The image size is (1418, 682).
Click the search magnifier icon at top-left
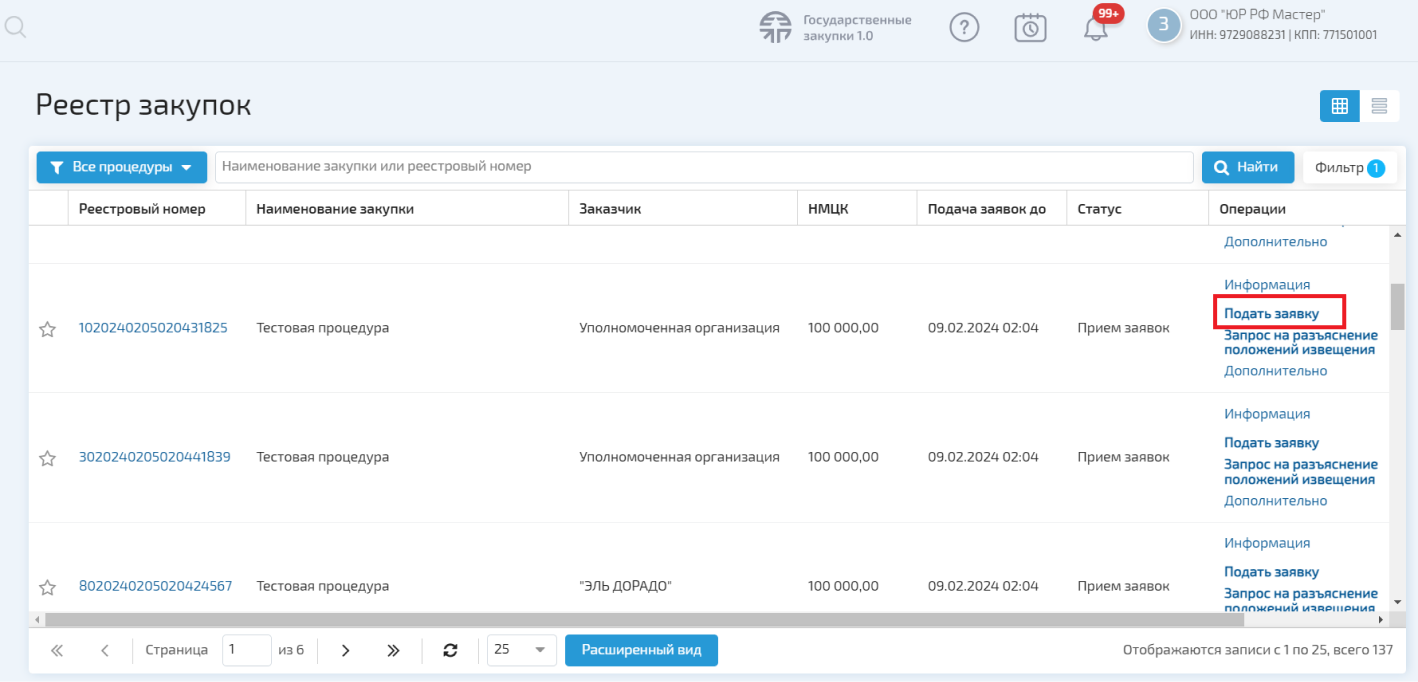(14, 27)
